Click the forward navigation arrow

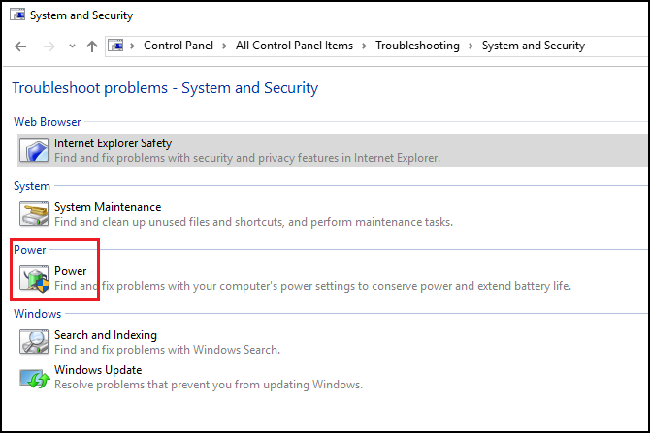click(47, 46)
